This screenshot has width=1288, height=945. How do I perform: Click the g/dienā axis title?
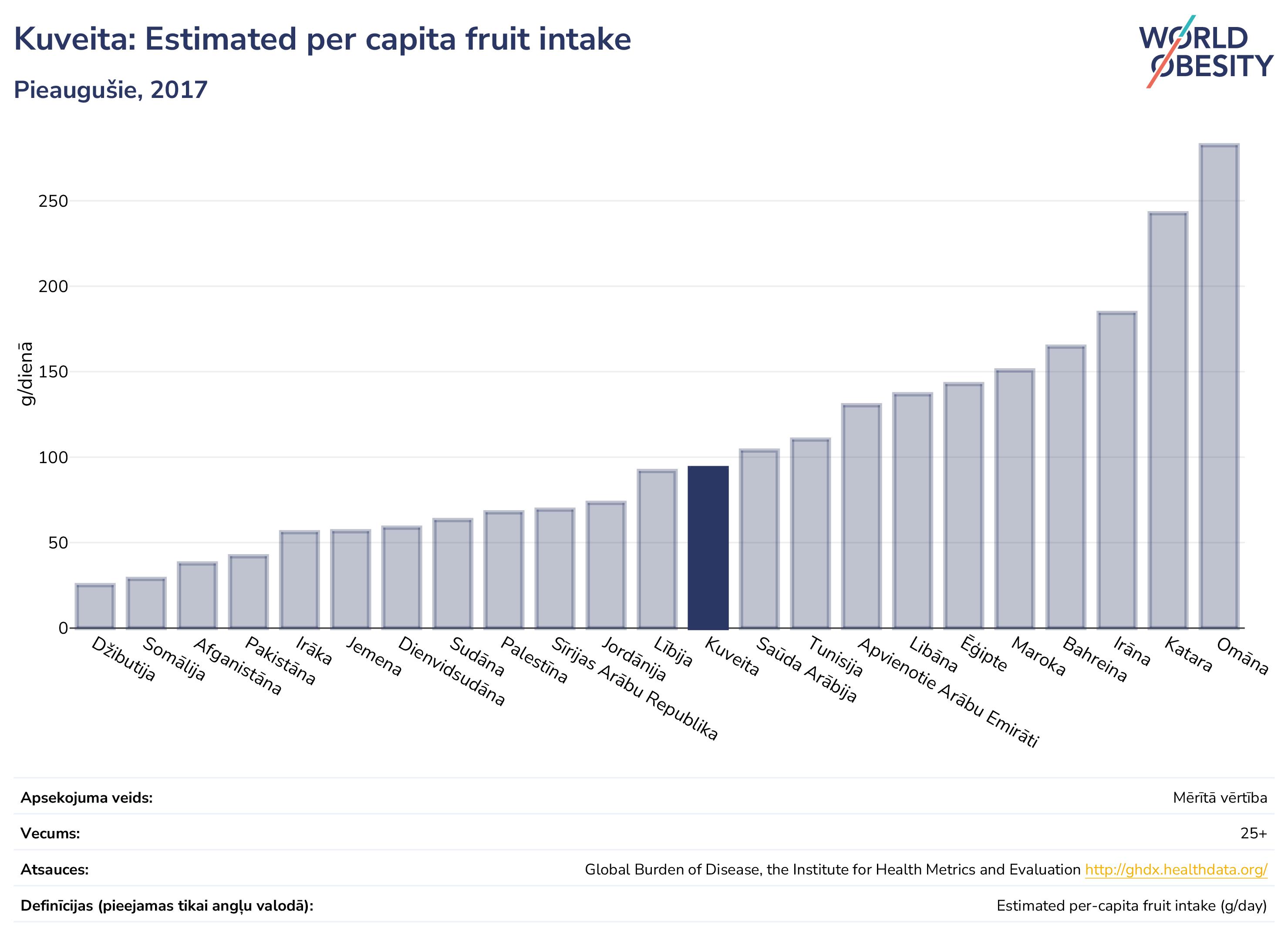click(26, 373)
